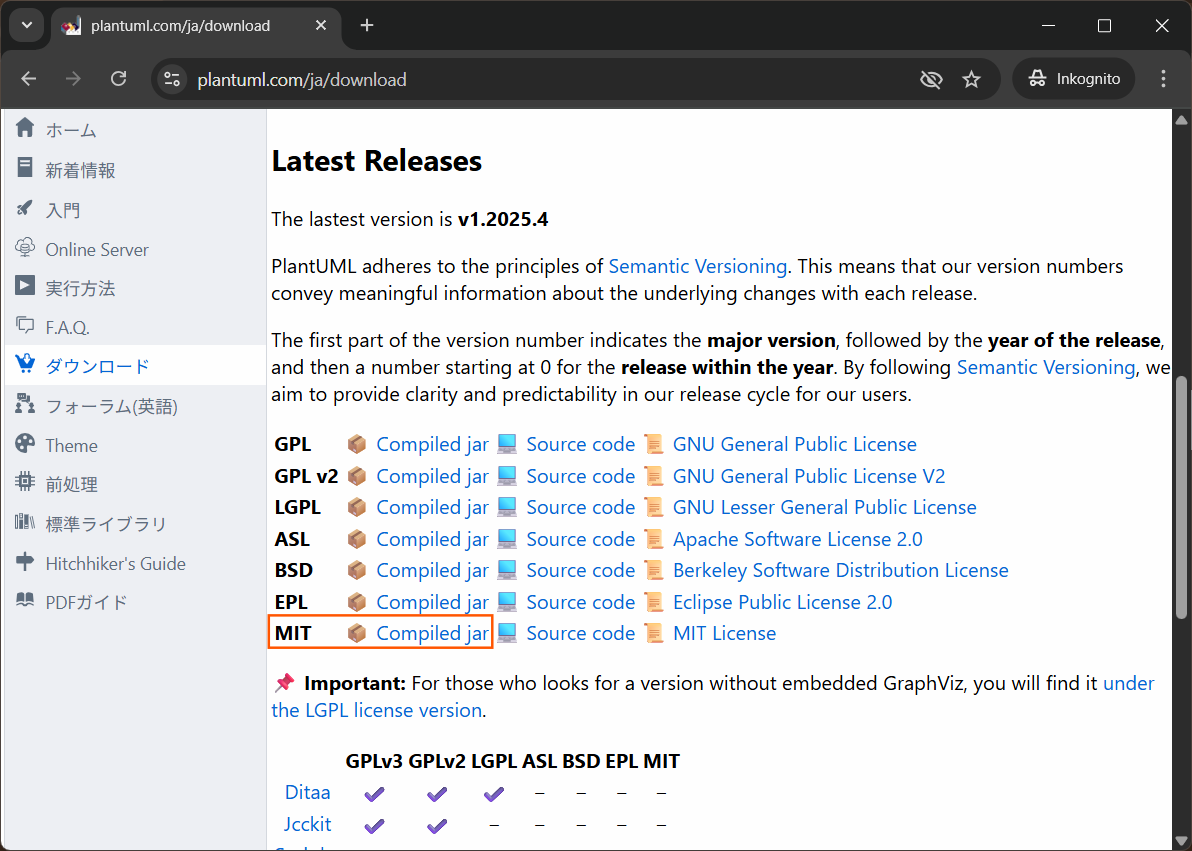Screen dimensions: 1192x851
Task: Open EPL Source code link
Action: click(581, 602)
